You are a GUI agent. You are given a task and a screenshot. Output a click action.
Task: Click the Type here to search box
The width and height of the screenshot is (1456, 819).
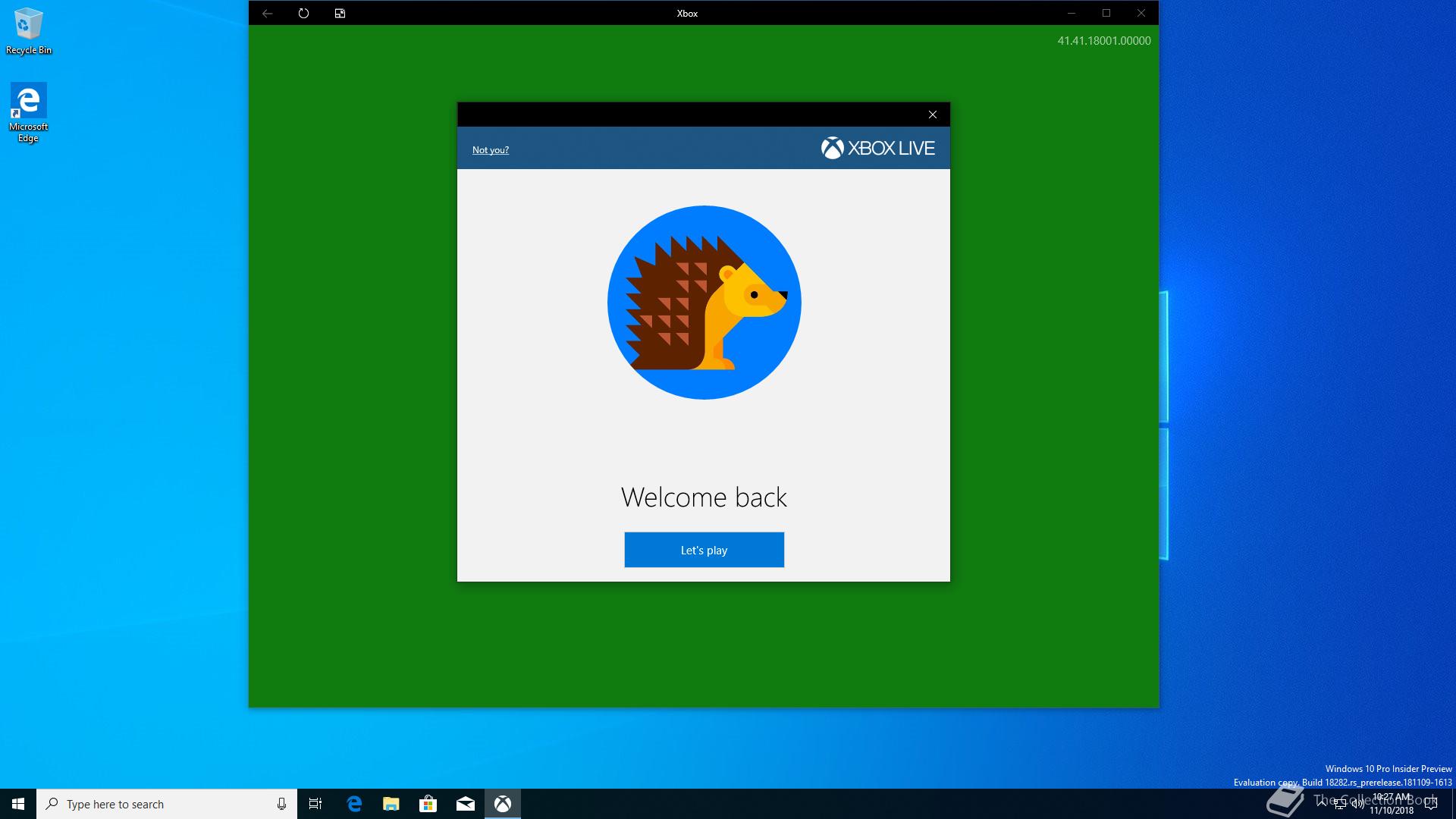[167, 804]
